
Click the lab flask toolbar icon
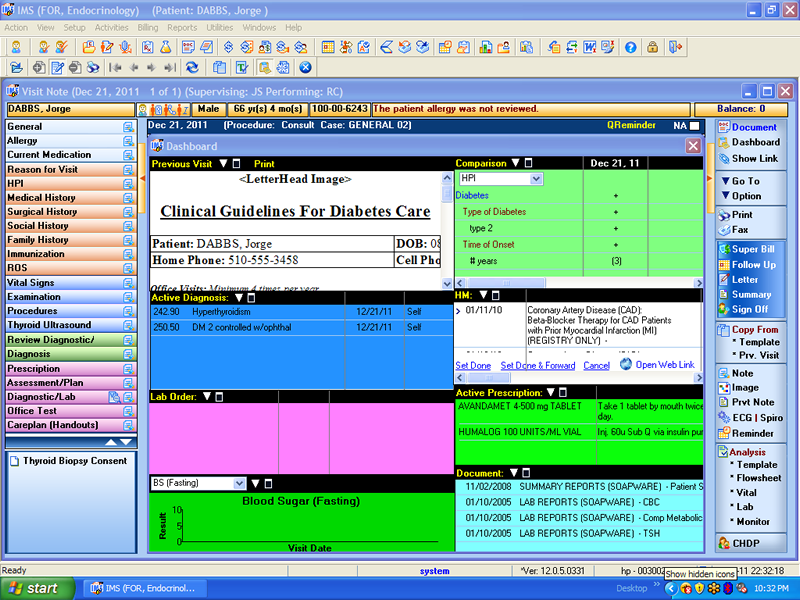(165, 47)
